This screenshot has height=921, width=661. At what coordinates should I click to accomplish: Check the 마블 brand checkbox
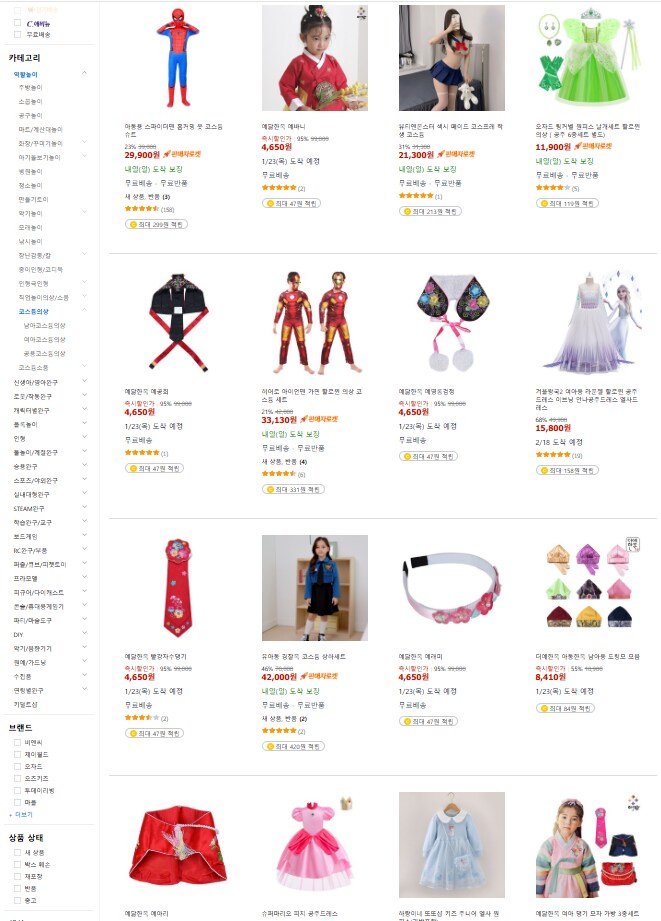(x=18, y=802)
